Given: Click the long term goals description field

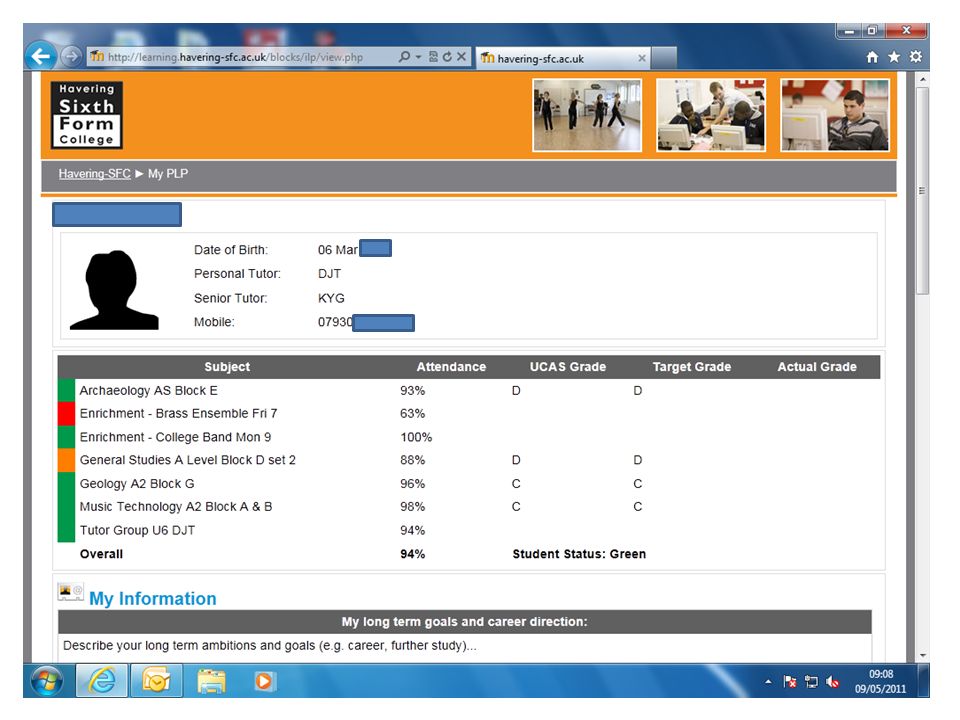Looking at the screenshot, I should coord(465,646).
